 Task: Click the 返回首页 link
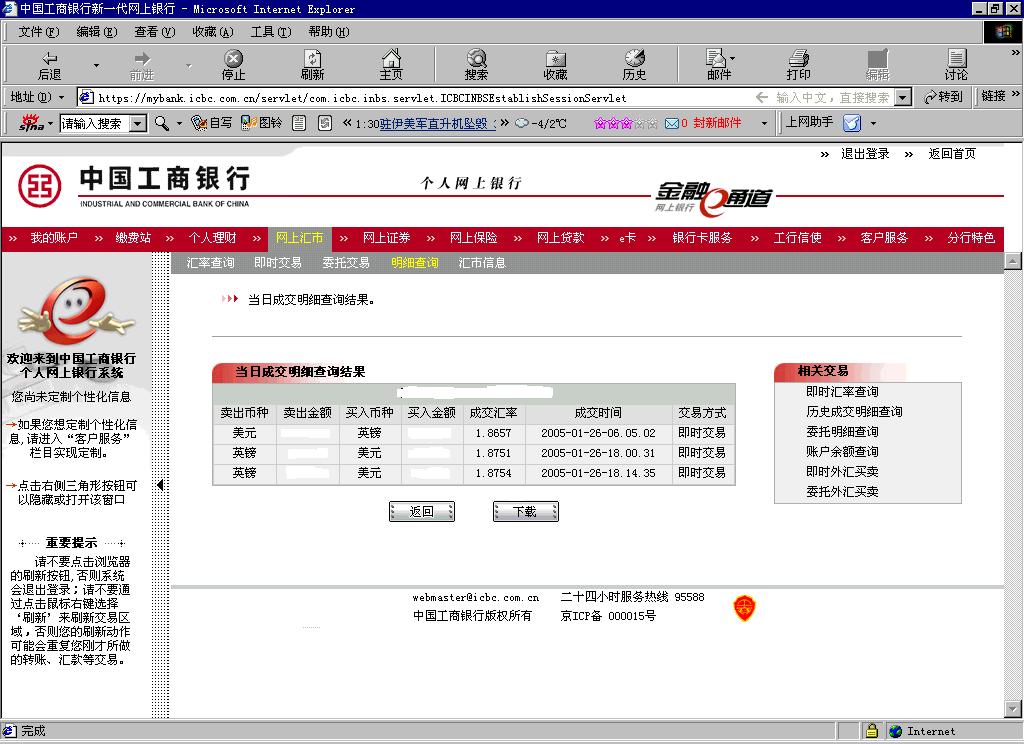[x=952, y=154]
